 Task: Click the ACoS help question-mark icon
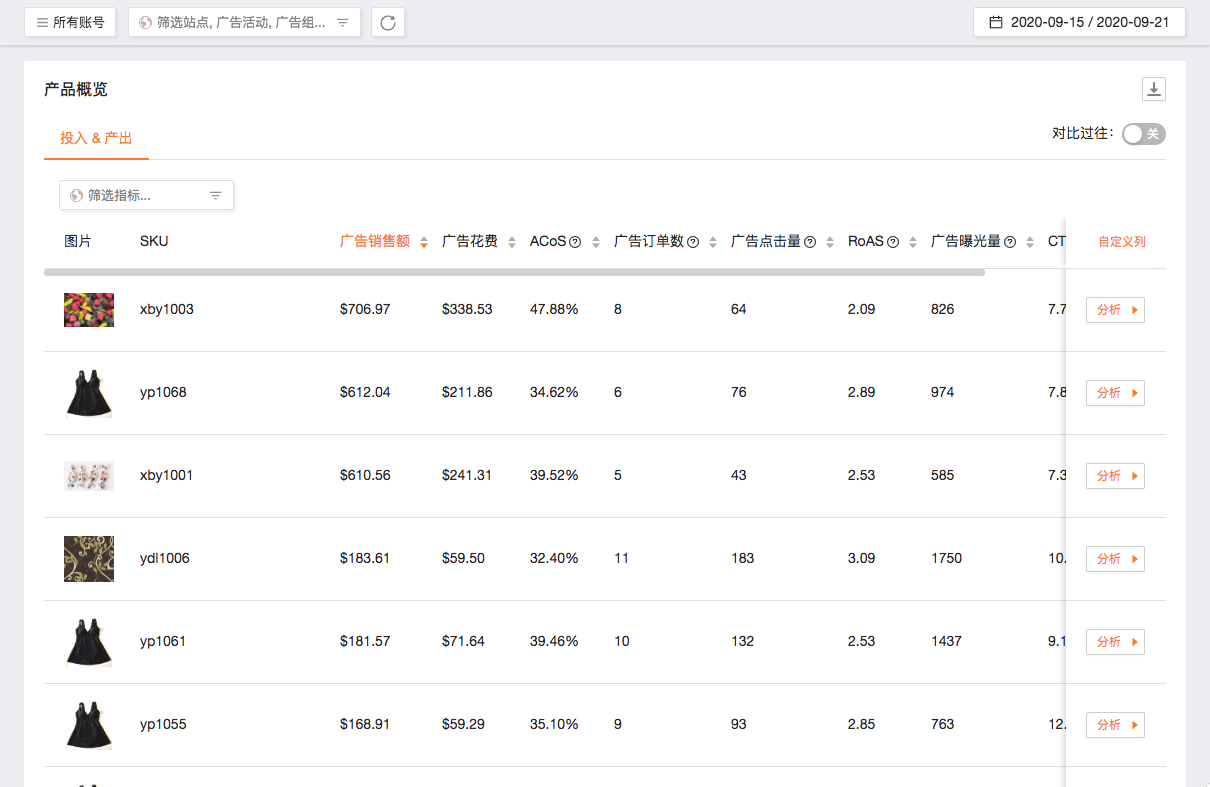pos(575,242)
